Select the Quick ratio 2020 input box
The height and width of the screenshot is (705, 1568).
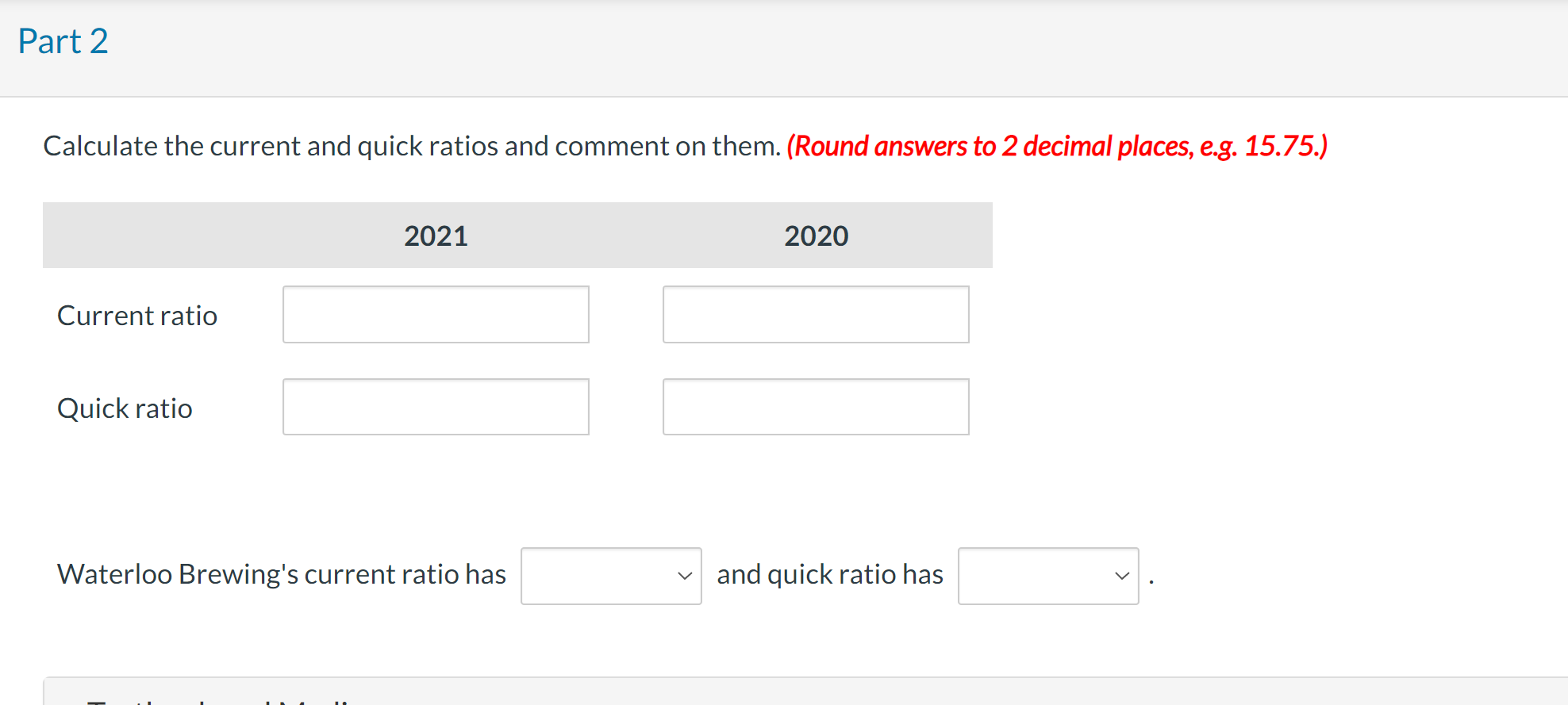click(816, 407)
